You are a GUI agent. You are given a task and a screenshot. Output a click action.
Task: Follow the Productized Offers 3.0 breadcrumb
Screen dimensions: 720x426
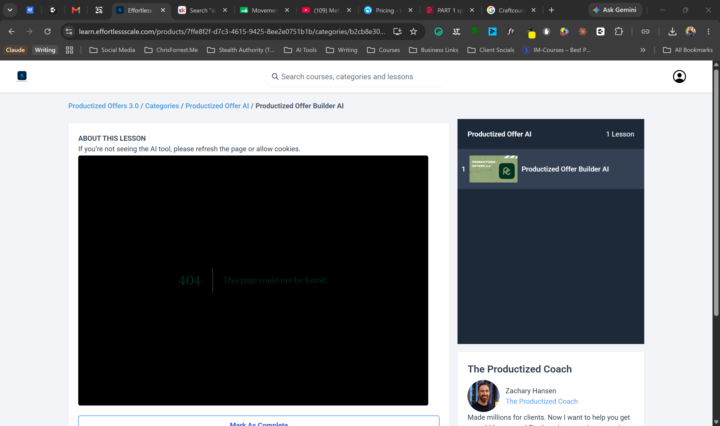tap(103, 106)
